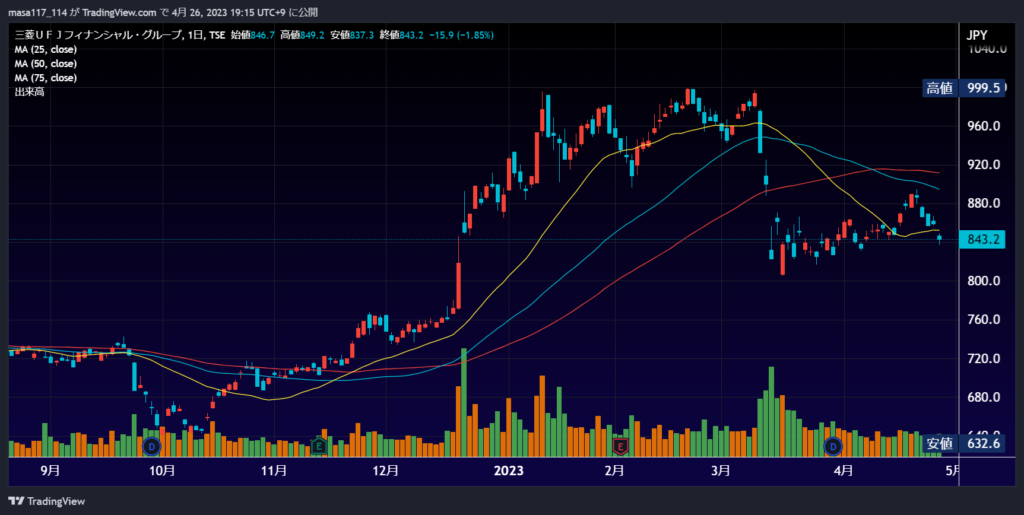This screenshot has height=515, width=1024.
Task: Click the JPY currency label on price axis
Action: 976,35
